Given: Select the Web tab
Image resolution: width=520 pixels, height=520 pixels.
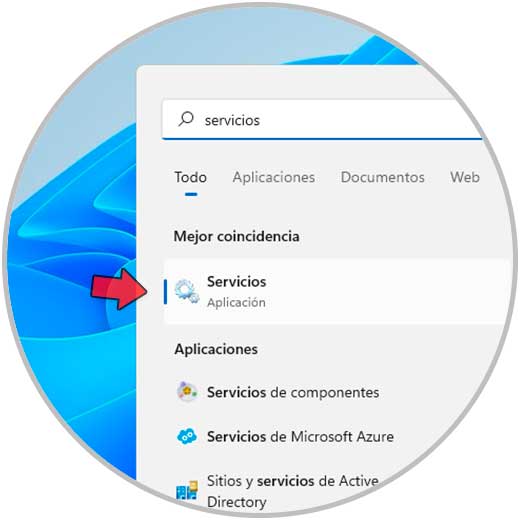Looking at the screenshot, I should 465,177.
